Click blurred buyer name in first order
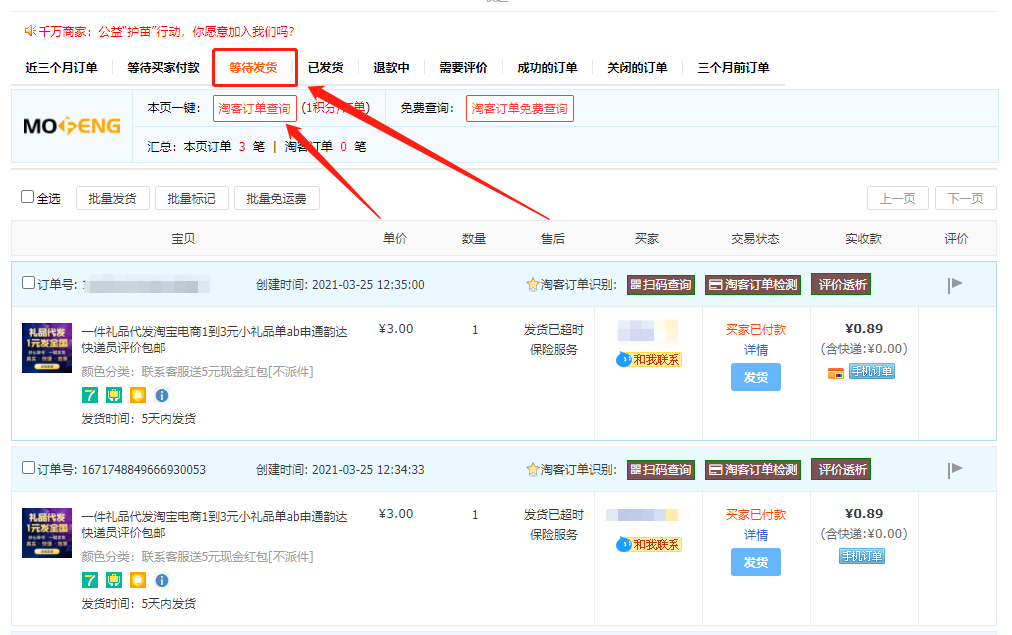 [647, 330]
